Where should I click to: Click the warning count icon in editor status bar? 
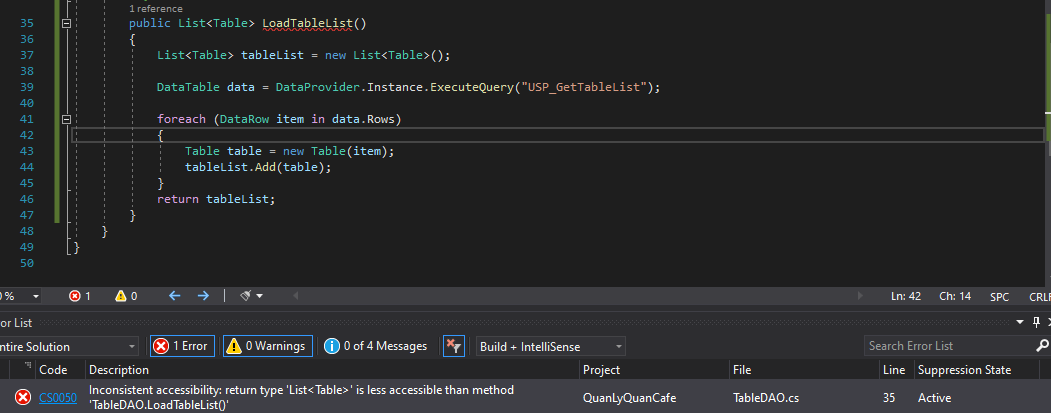coord(121,296)
